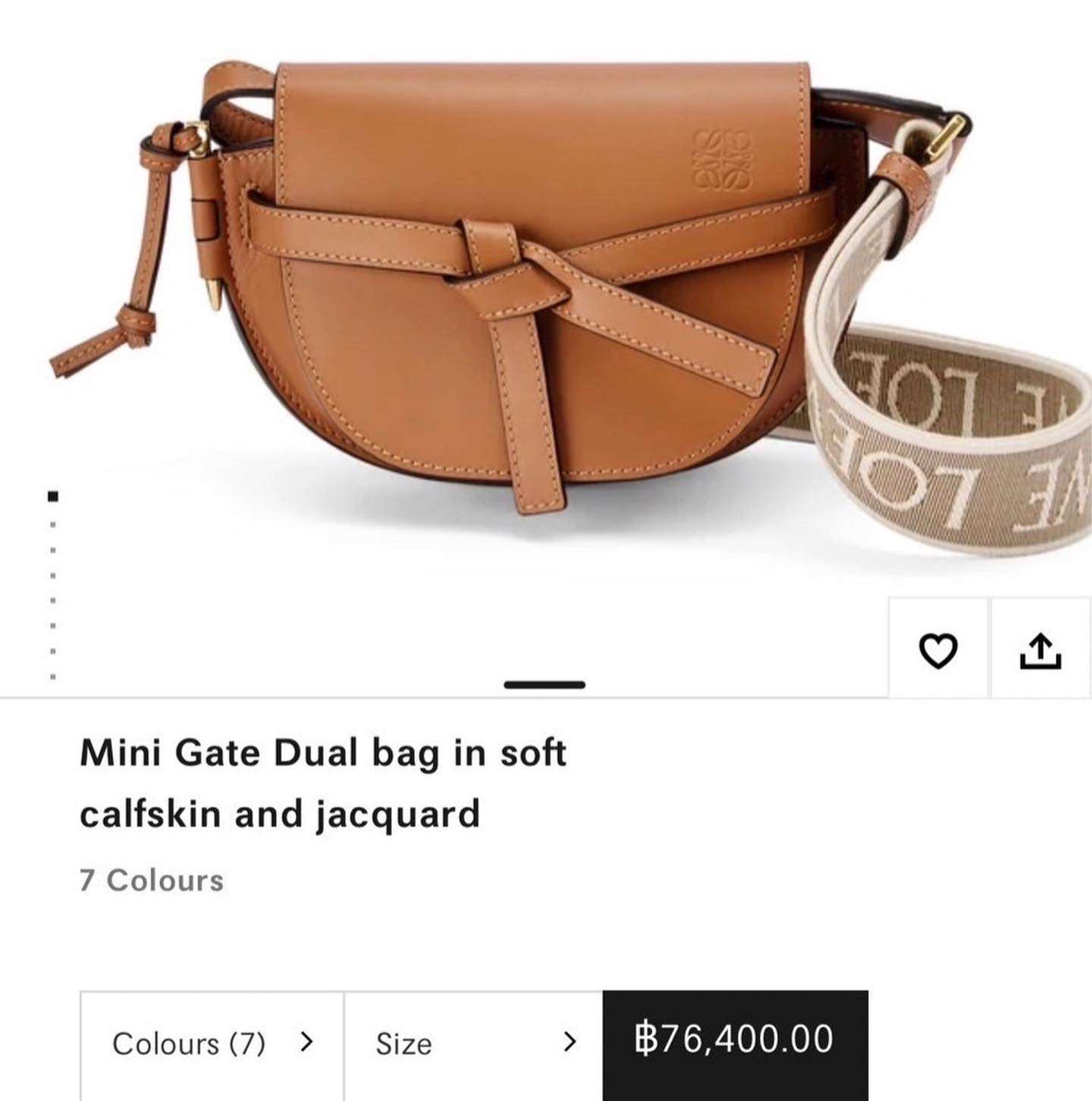Open the Size selector
This screenshot has height=1101, width=1092.
click(474, 1044)
